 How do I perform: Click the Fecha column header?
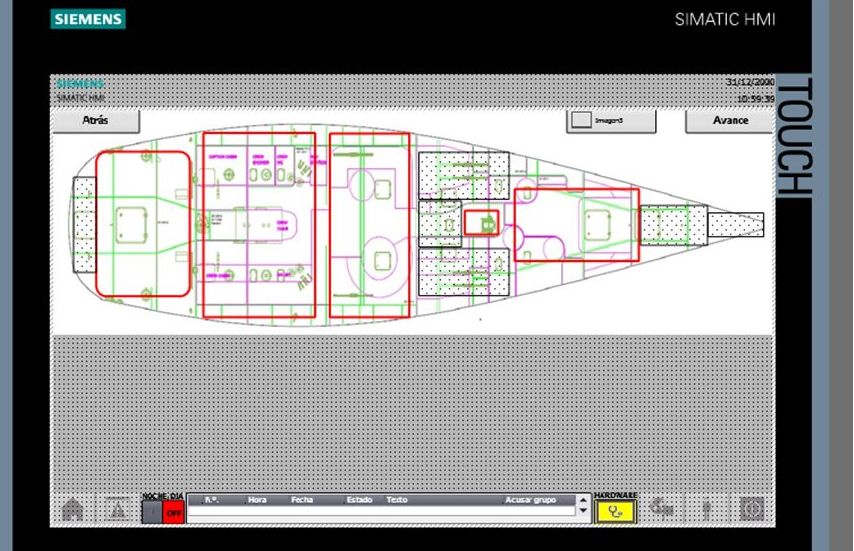click(x=302, y=500)
